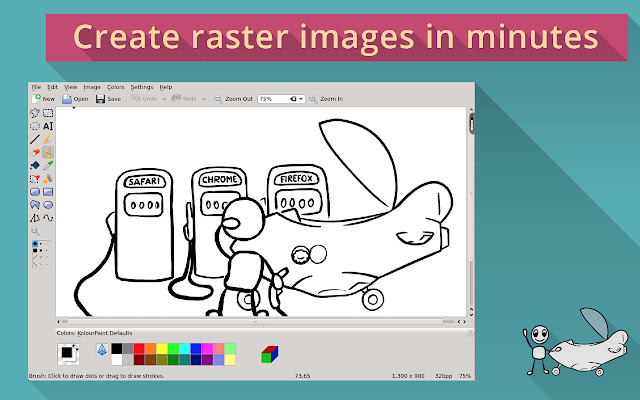Click the Zoom In button
640x400 pixels.
(x=326, y=99)
